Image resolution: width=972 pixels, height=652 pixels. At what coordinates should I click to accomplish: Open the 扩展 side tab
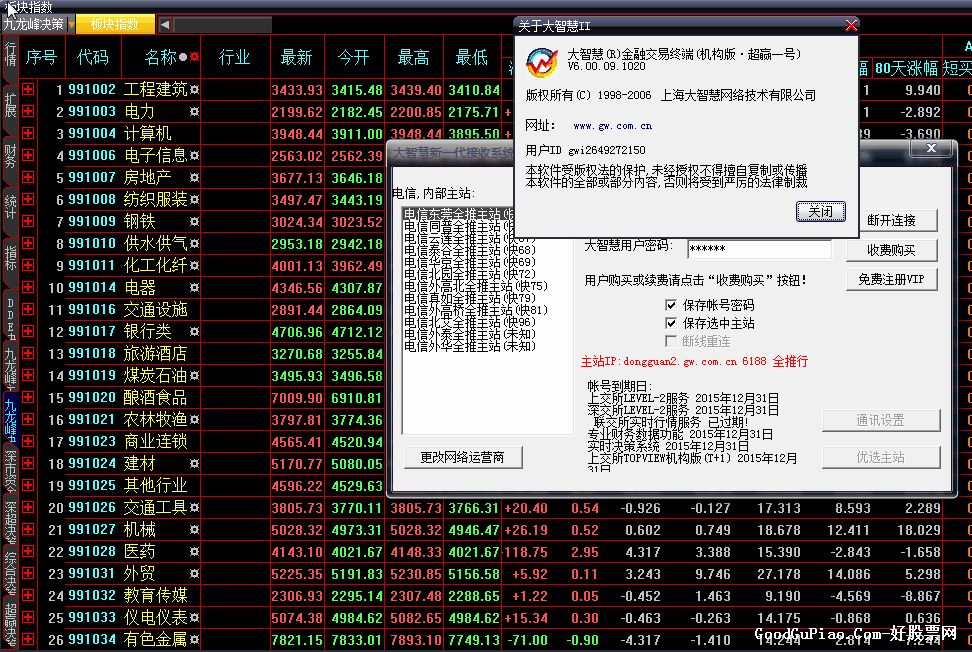[x=10, y=107]
